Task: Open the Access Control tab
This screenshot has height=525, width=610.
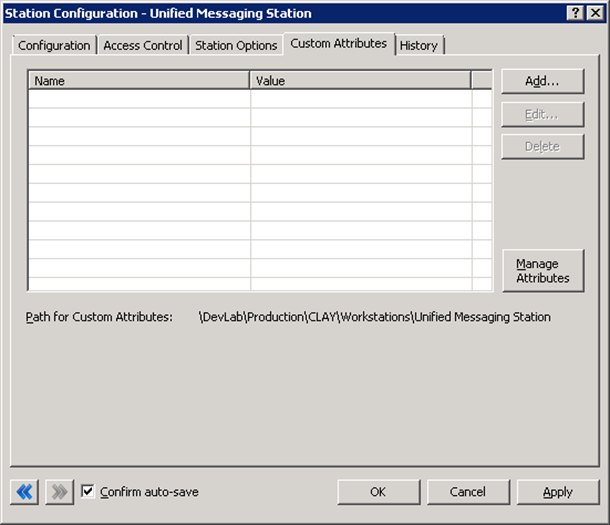Action: point(143,46)
